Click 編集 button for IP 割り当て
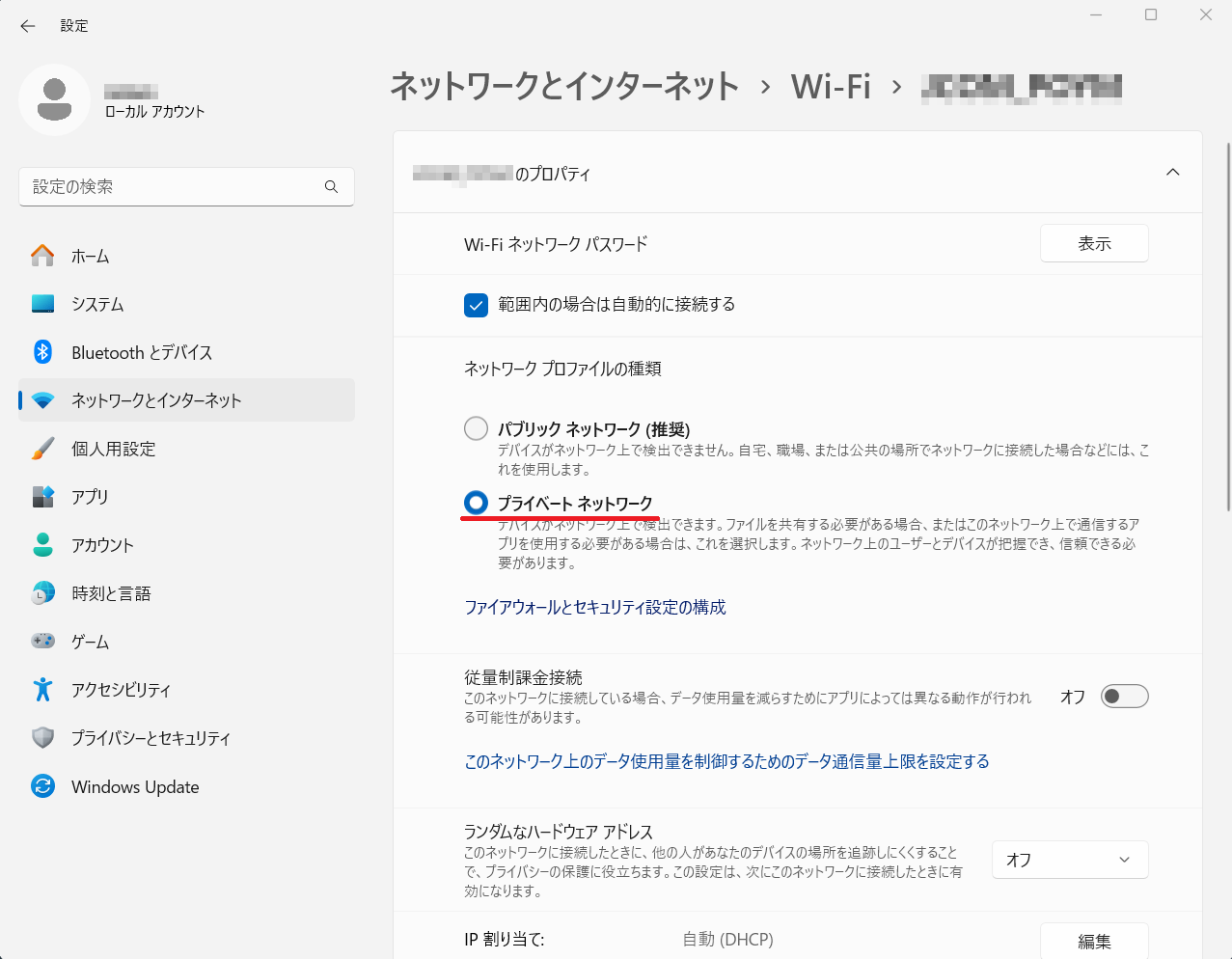This screenshot has height=959, width=1232. pos(1094,941)
